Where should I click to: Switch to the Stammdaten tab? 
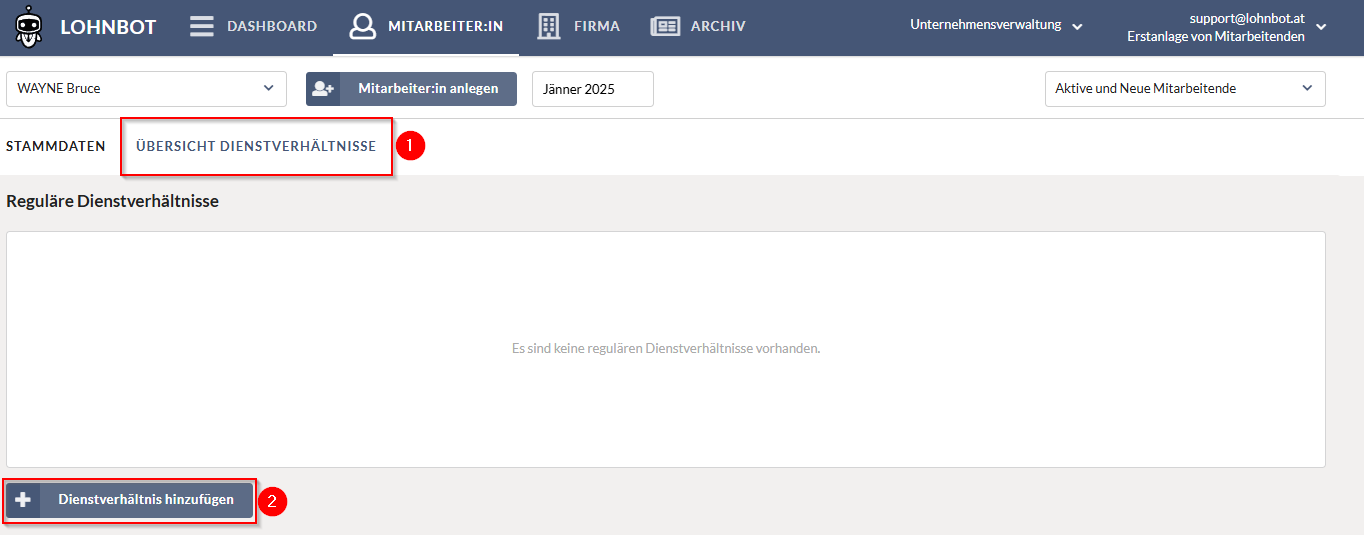pos(56,146)
